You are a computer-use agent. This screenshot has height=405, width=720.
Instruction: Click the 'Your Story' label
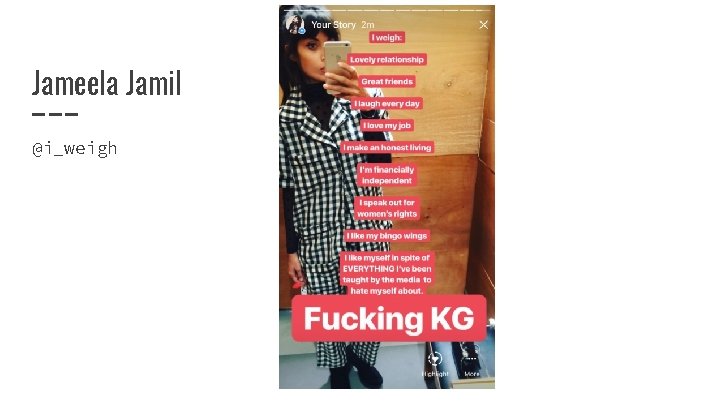pos(333,25)
